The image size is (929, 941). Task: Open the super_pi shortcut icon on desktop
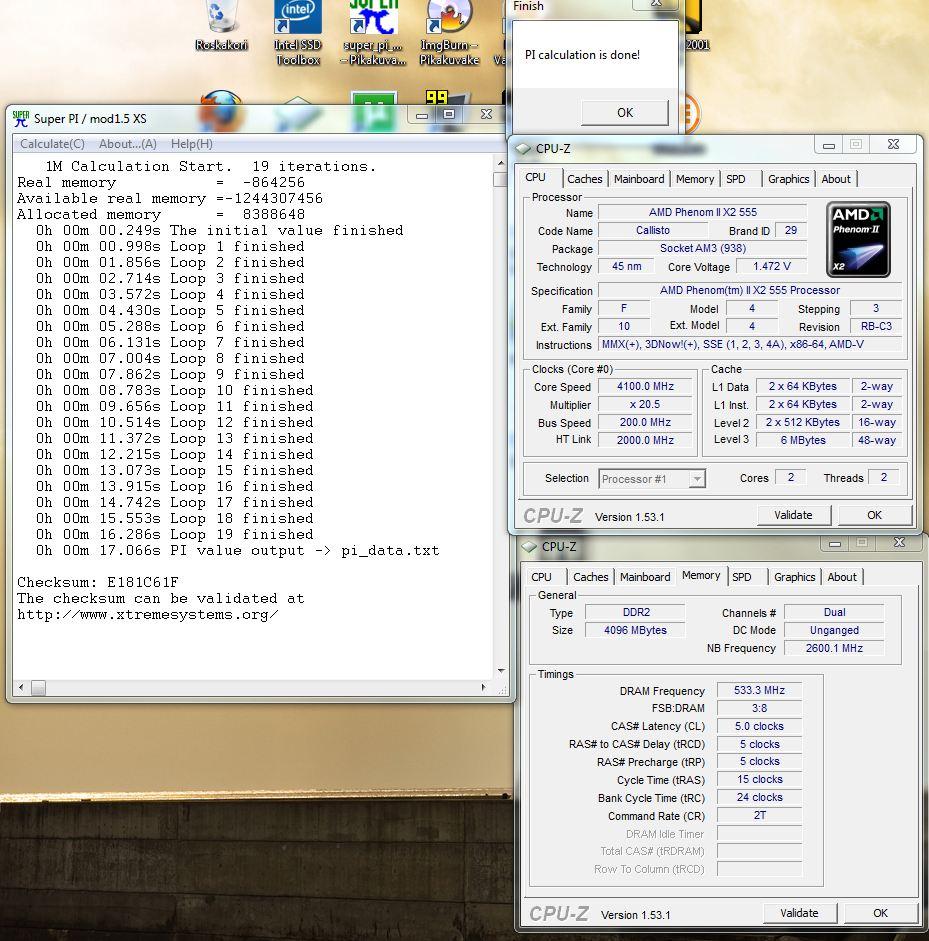[373, 33]
